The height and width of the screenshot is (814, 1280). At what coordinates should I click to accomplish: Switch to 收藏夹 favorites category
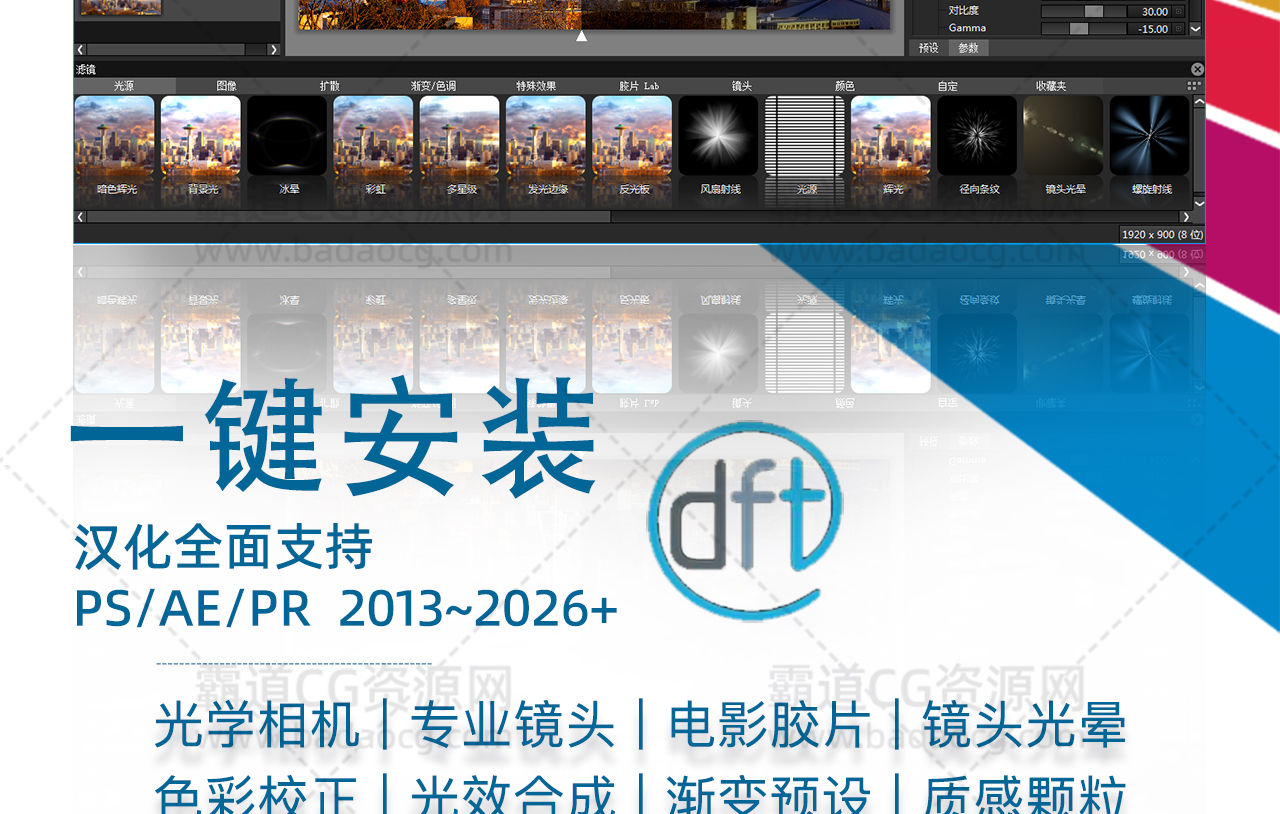[1050, 86]
